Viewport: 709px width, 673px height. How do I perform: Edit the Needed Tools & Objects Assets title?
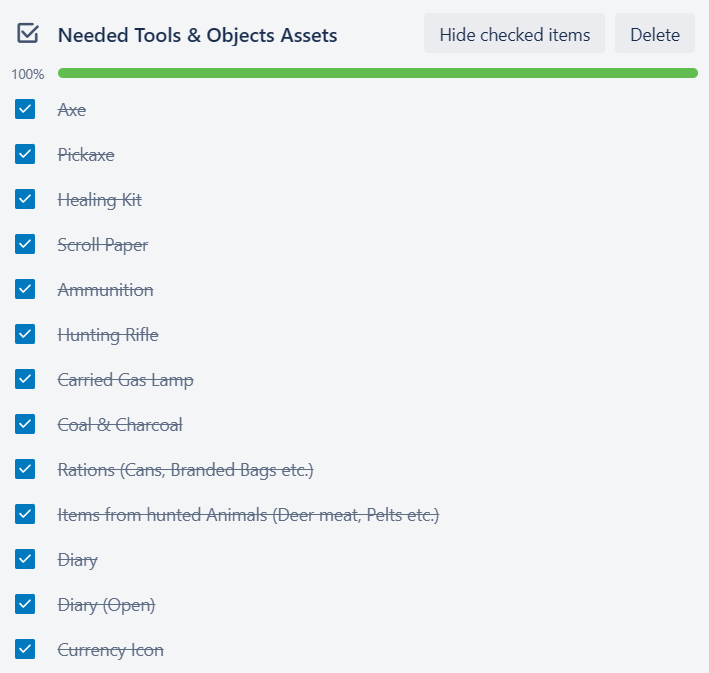[197, 35]
